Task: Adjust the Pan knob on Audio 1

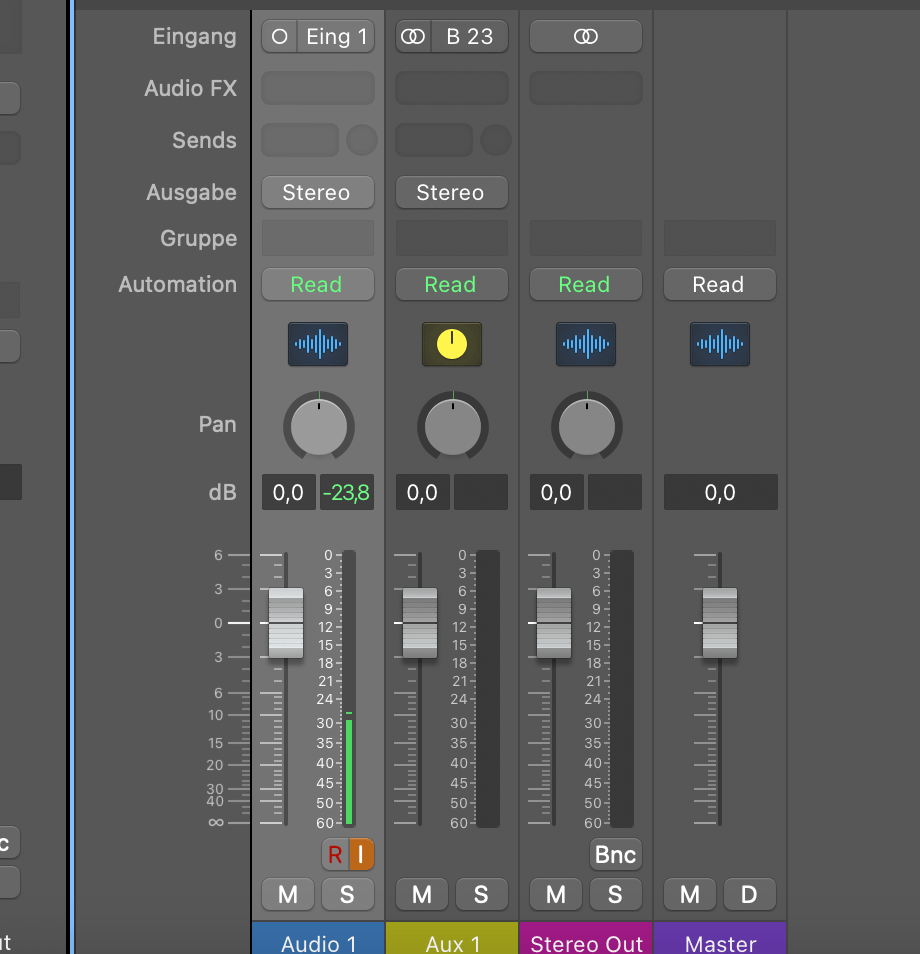Action: [x=317, y=426]
